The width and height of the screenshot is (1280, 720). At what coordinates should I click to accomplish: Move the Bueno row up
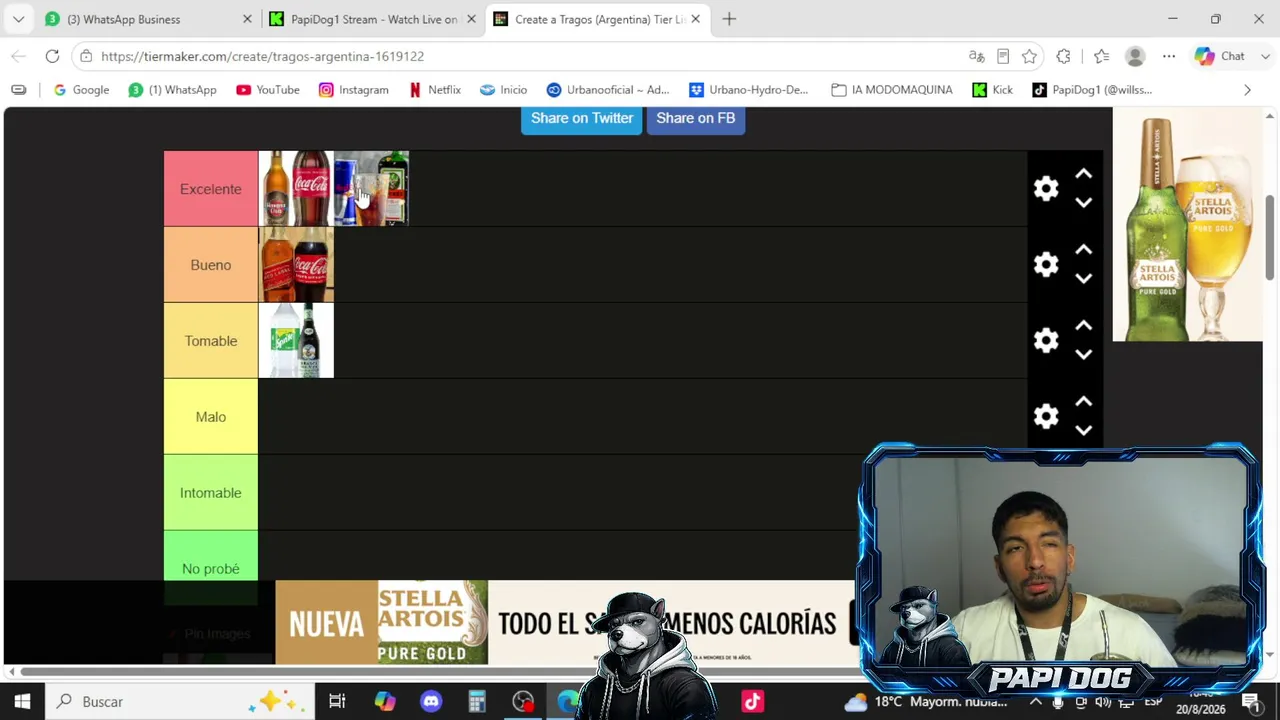pos(1083,250)
